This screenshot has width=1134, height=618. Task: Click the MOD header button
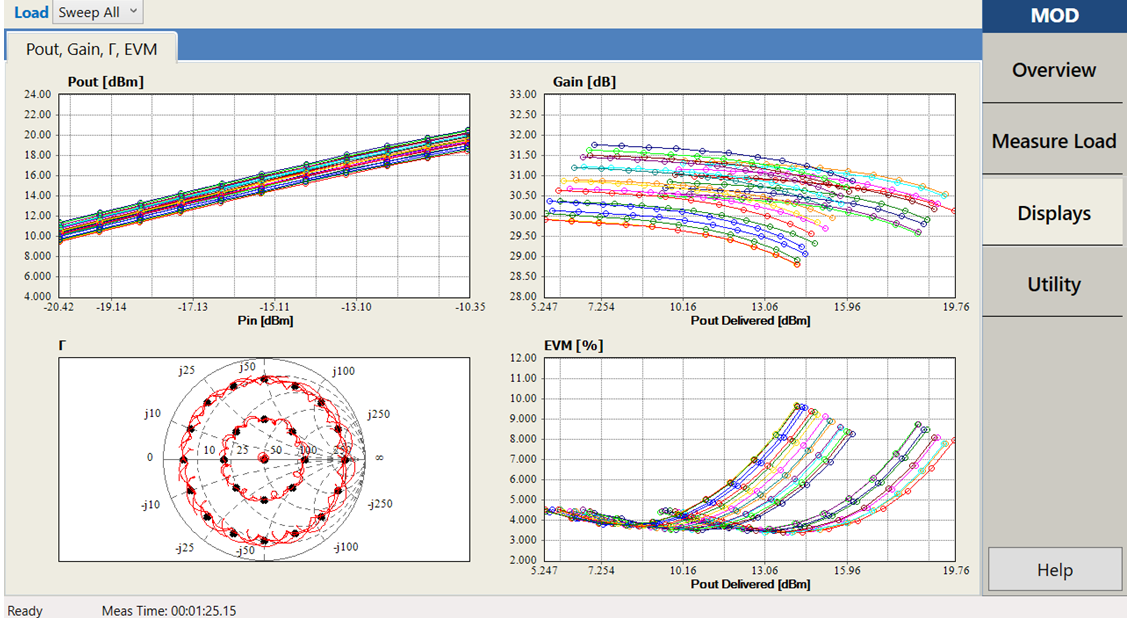pyautogui.click(x=1054, y=15)
